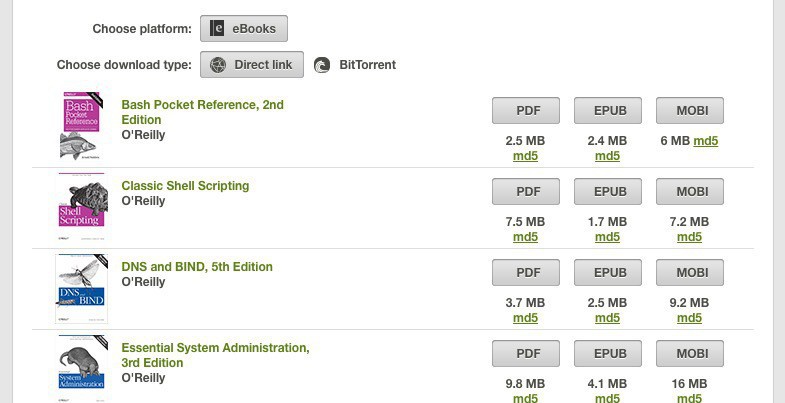This screenshot has width=785, height=403.
Task: Click DNS and BIND book cover
Action: click(82, 289)
